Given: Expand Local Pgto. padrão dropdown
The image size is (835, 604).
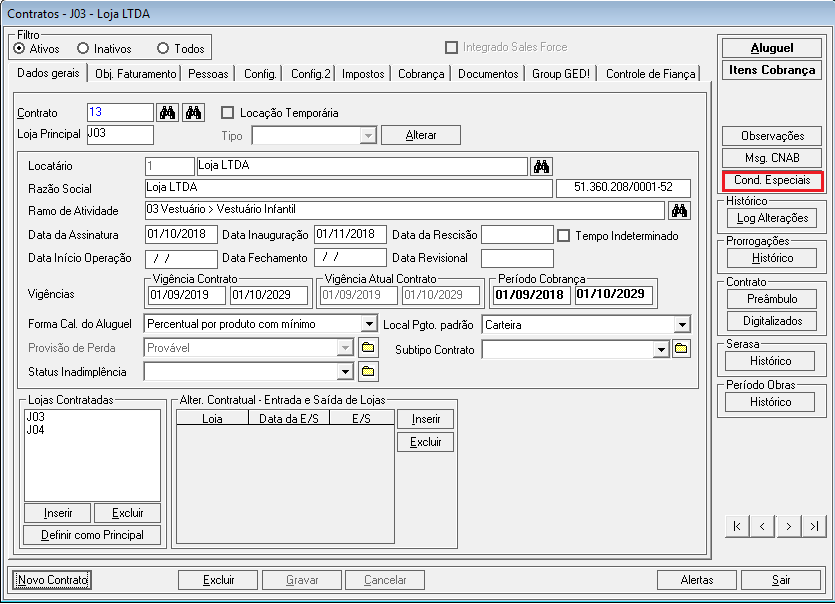Looking at the screenshot, I should coord(682,324).
